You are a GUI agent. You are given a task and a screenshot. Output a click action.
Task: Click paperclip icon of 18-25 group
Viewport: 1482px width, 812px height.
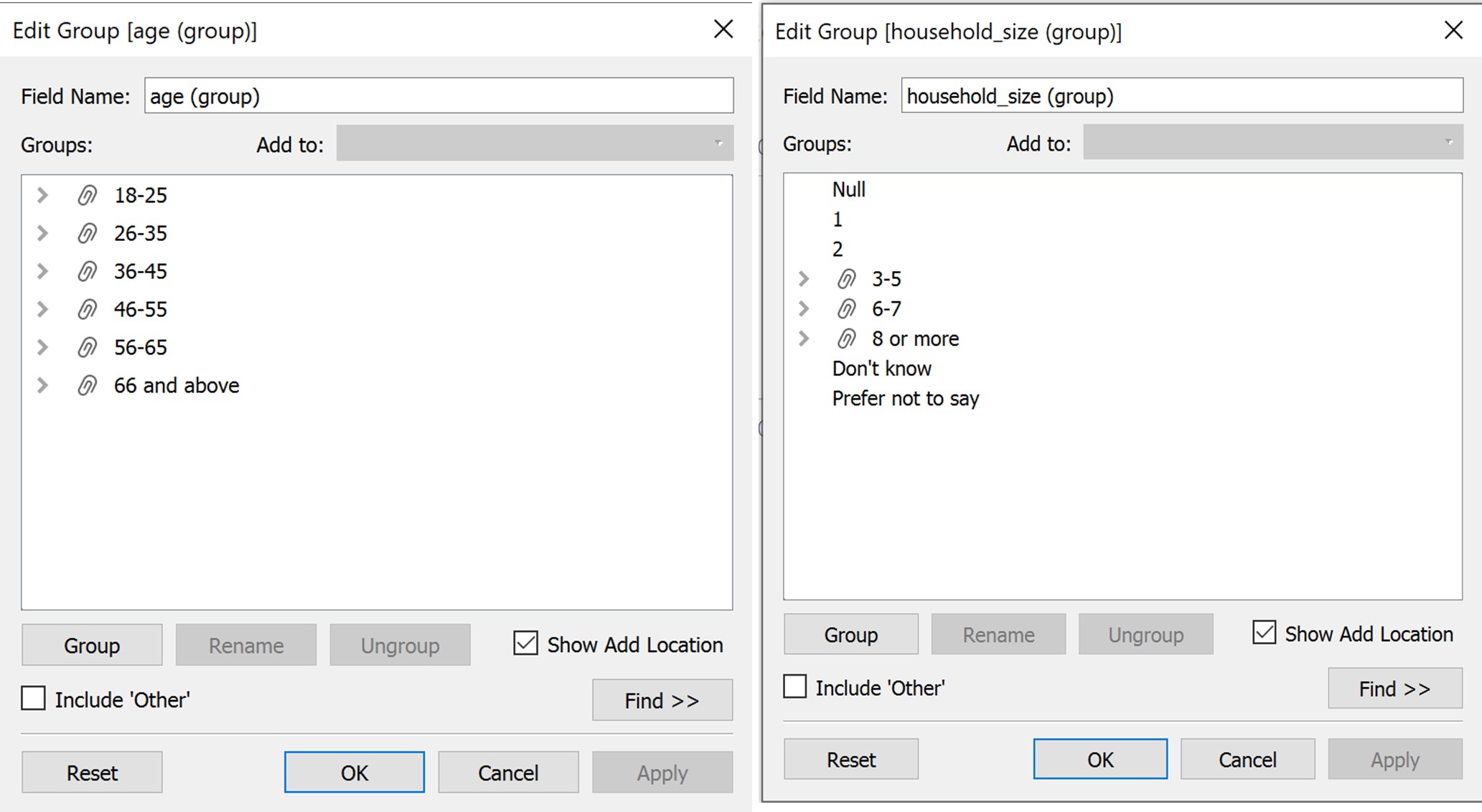pos(88,195)
